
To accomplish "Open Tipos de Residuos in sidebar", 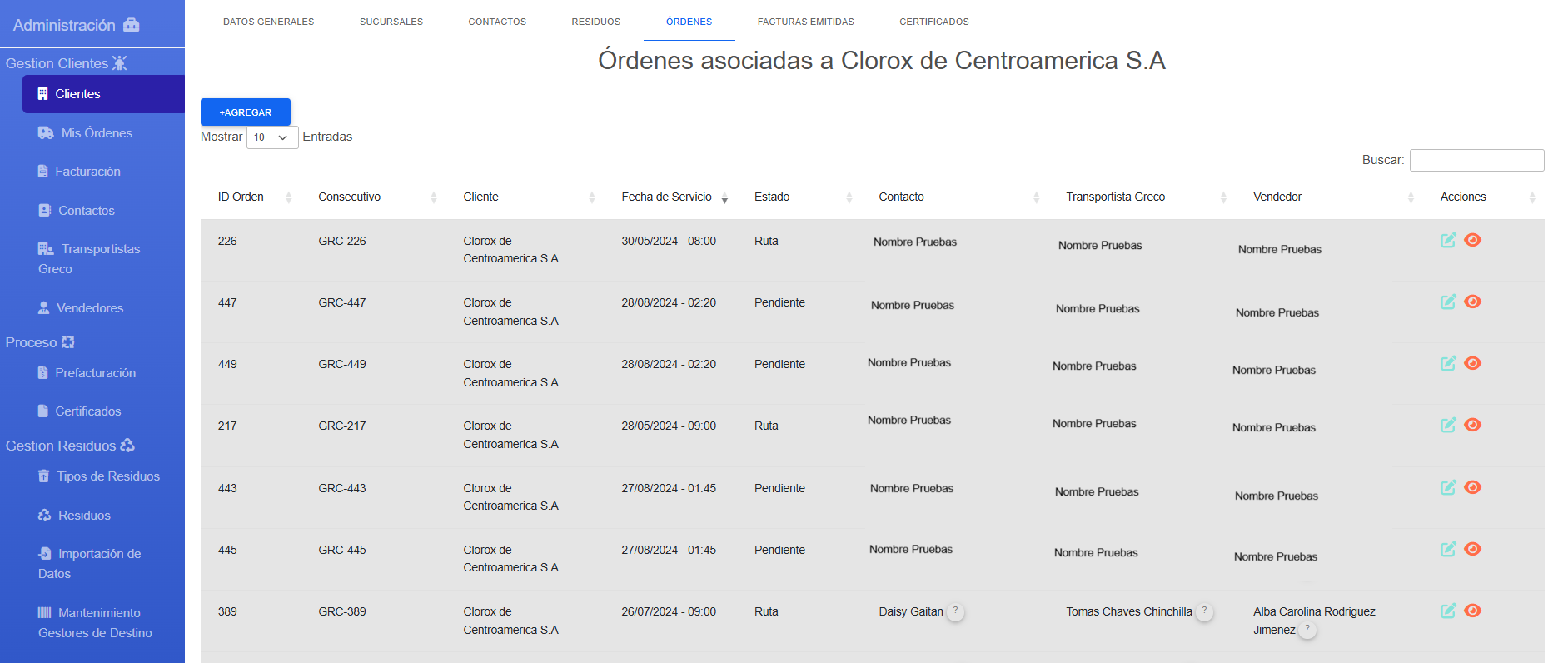I will [107, 476].
